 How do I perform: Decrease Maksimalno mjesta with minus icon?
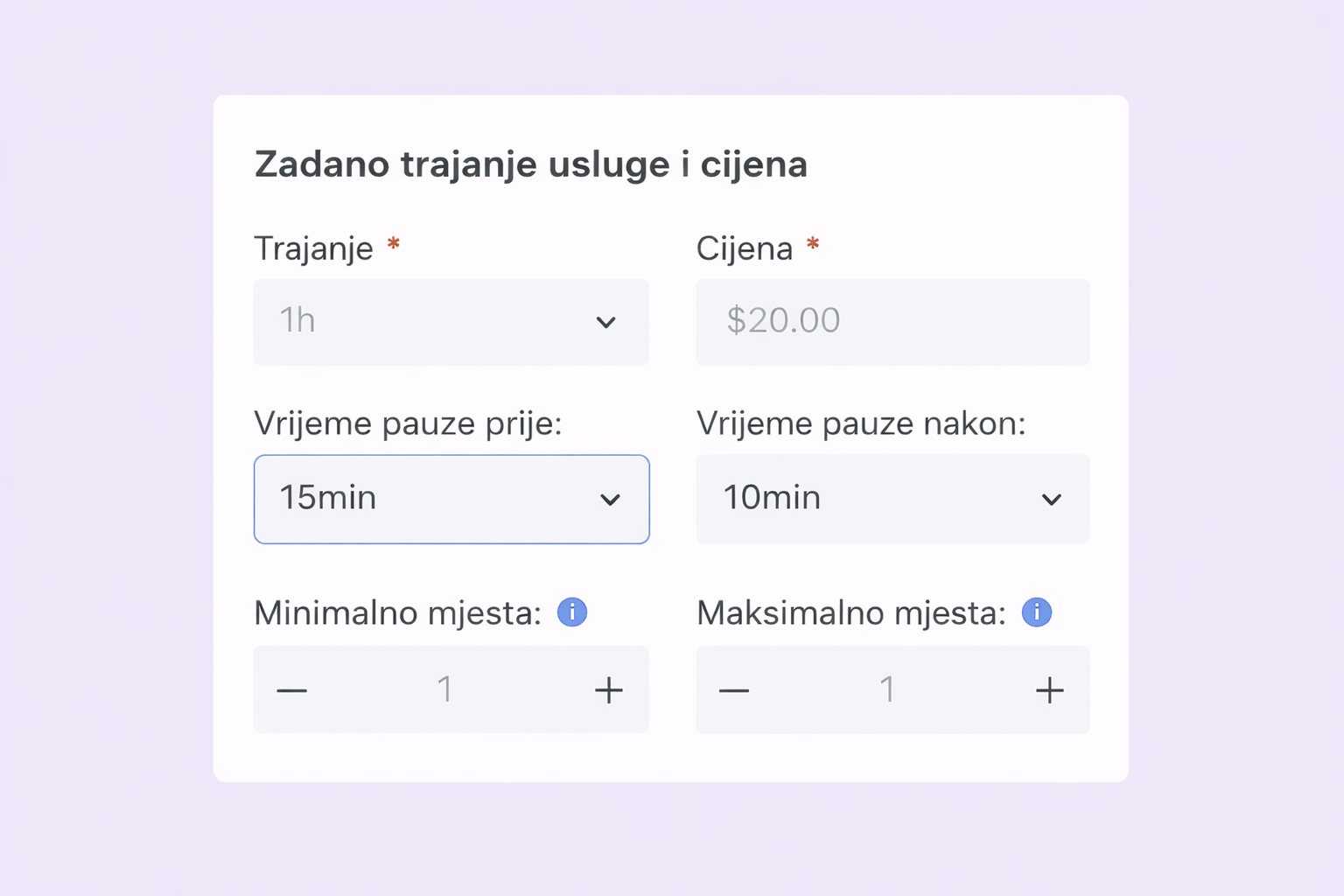pos(734,690)
